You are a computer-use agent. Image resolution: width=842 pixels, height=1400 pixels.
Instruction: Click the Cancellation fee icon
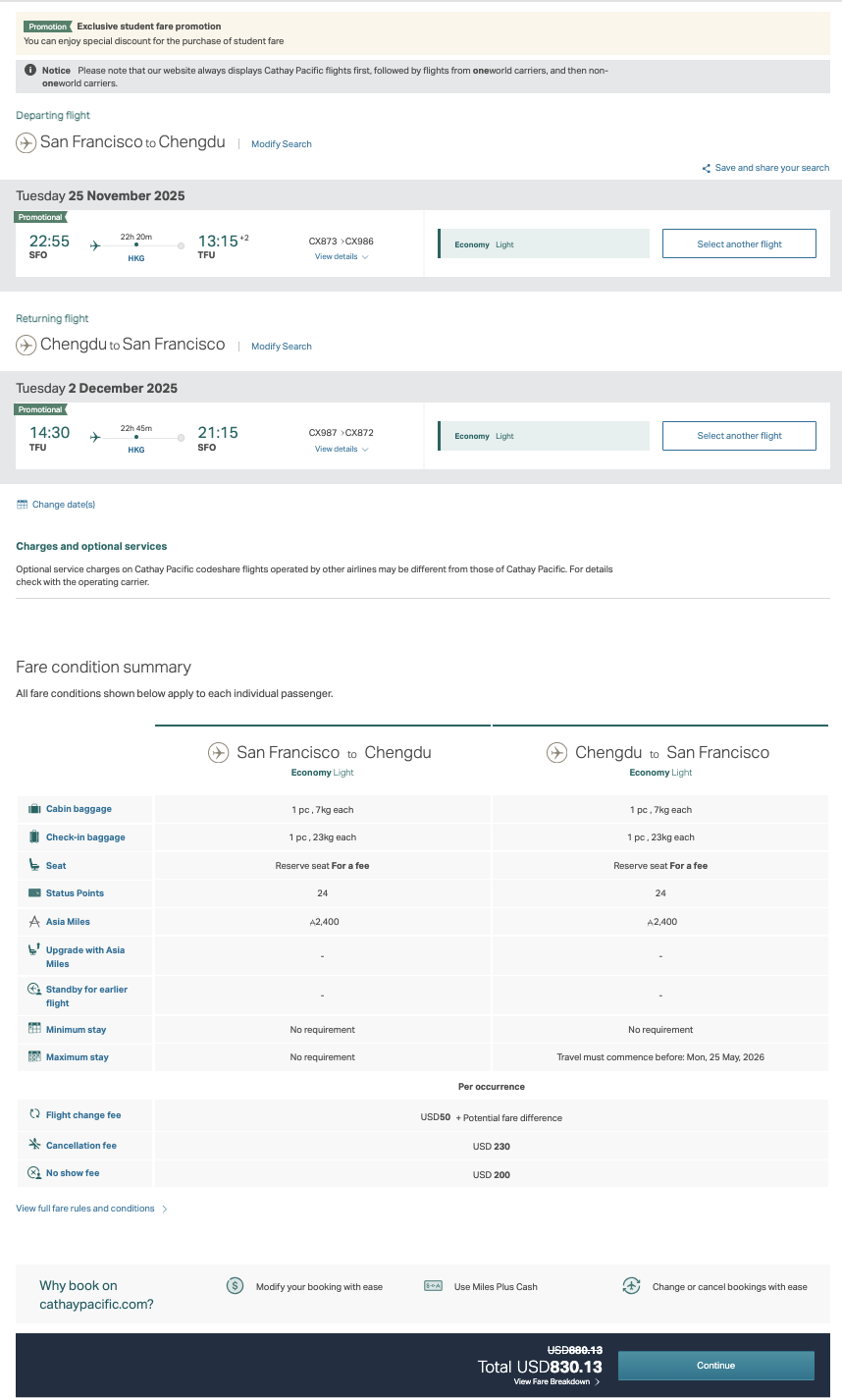[x=34, y=1145]
